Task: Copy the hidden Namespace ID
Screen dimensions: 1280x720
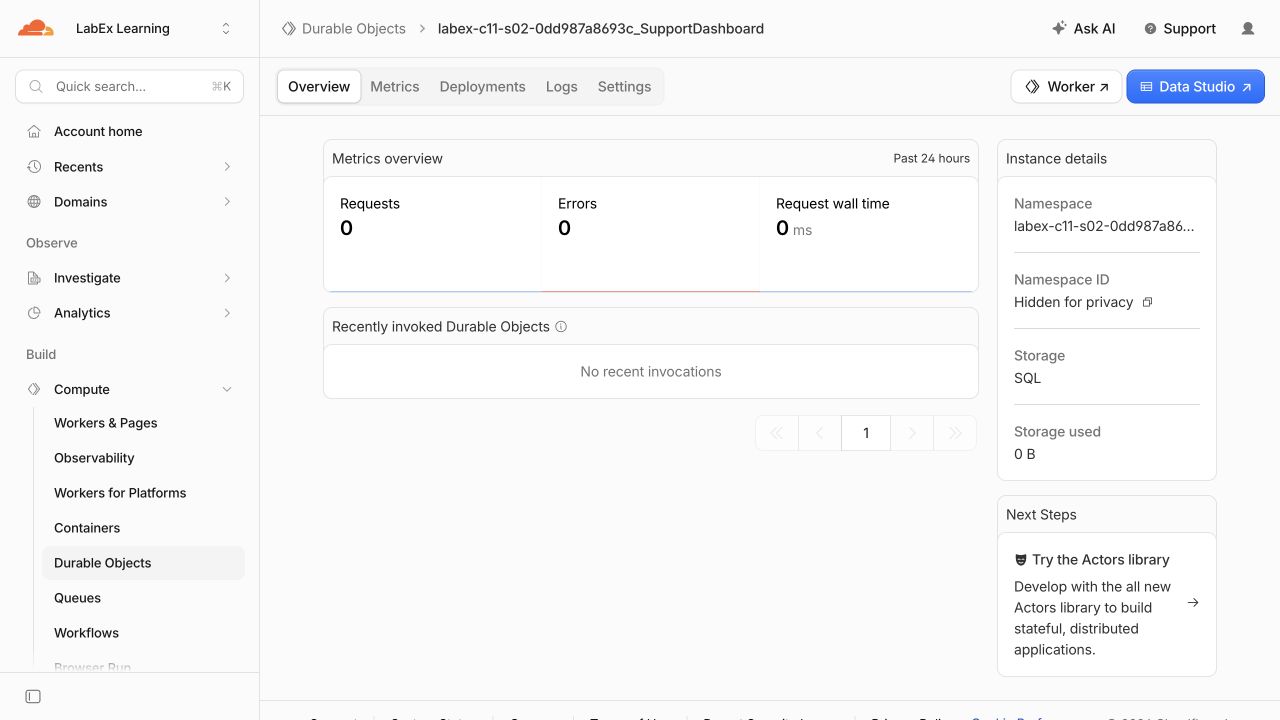Action: 1147,302
